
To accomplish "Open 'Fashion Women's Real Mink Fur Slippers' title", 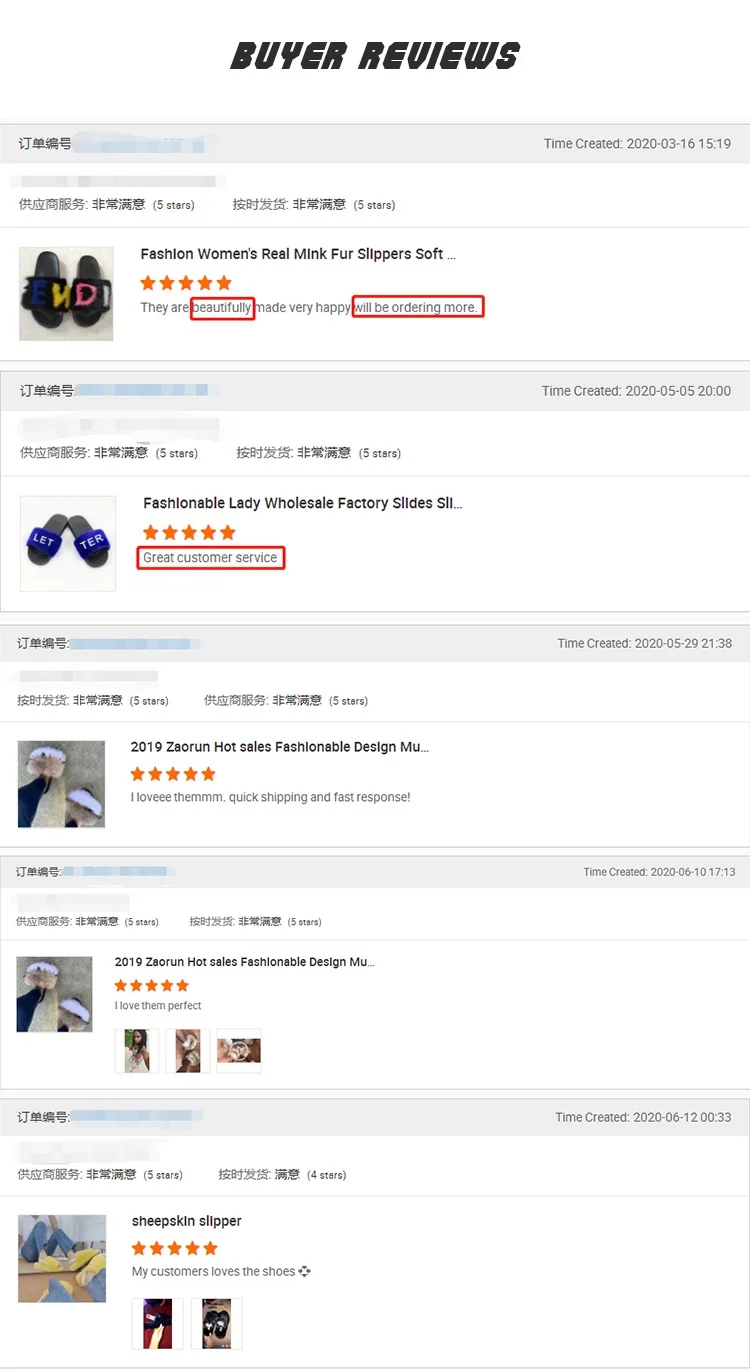I will click(298, 254).
